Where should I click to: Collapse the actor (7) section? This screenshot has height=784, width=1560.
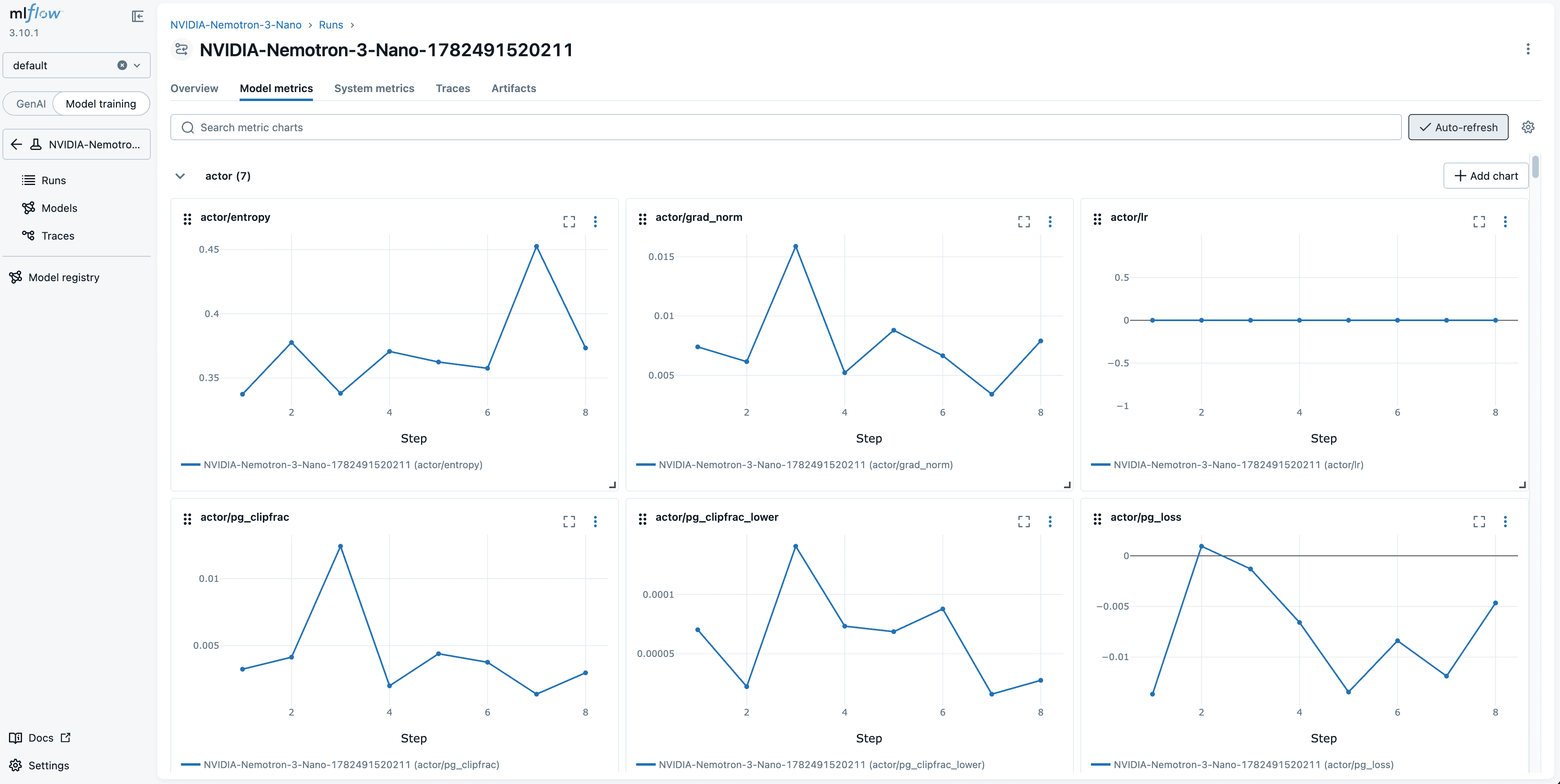tap(180, 176)
